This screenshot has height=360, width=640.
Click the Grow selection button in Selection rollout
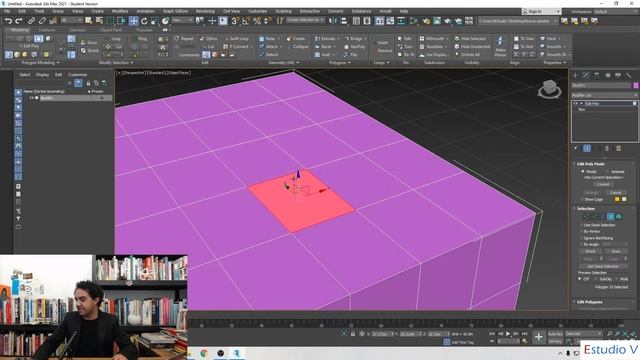point(616,251)
